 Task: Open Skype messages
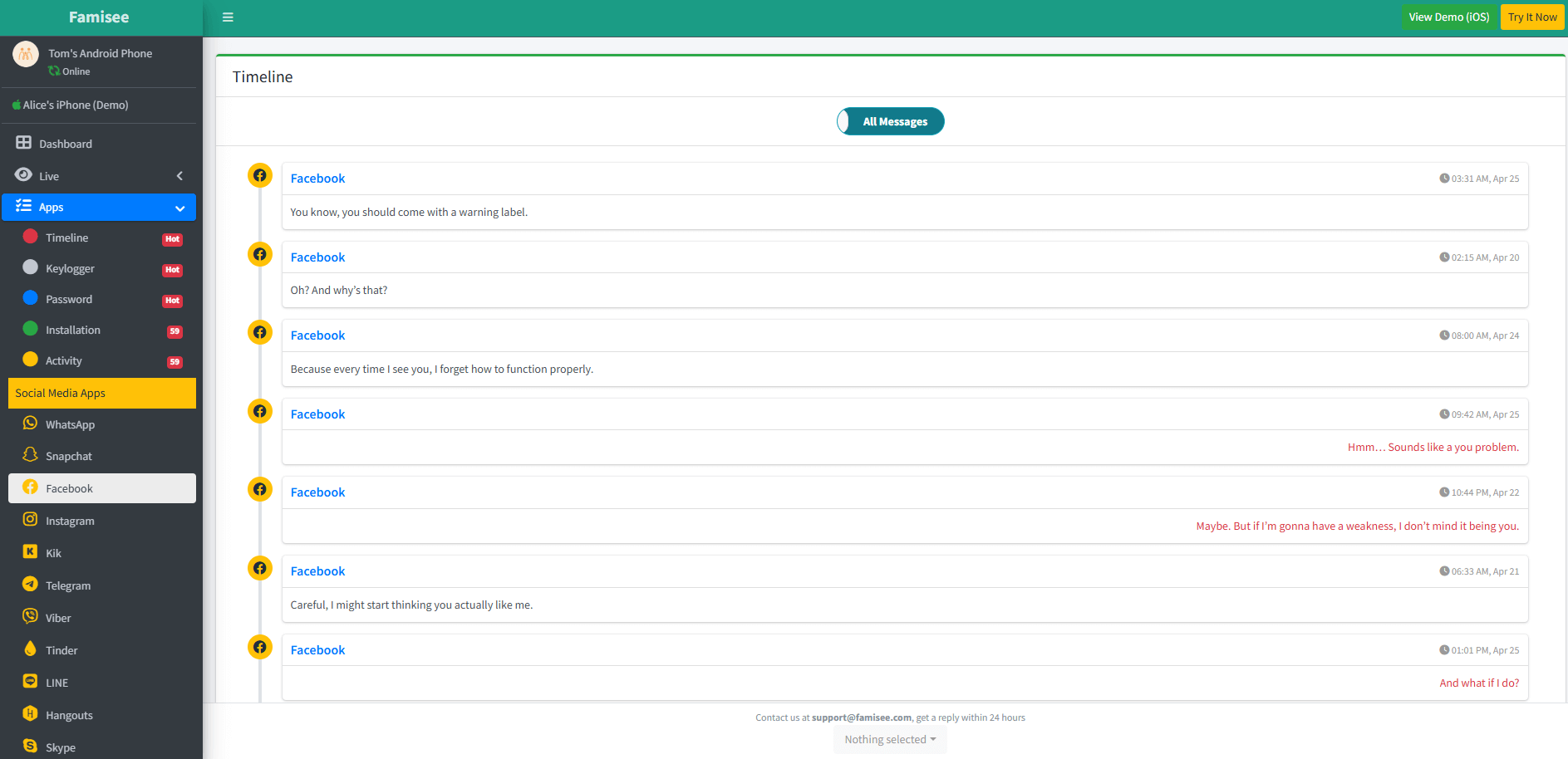tap(101, 747)
